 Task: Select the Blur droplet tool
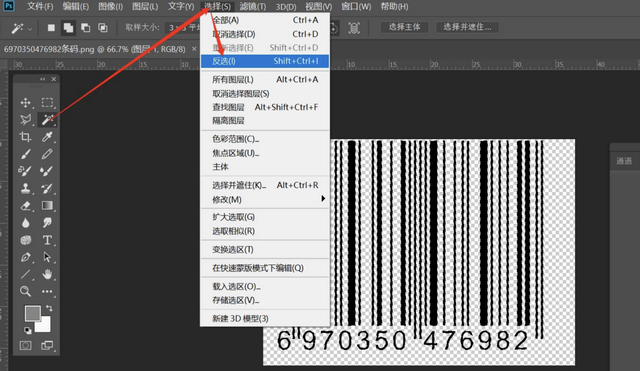(x=25, y=222)
